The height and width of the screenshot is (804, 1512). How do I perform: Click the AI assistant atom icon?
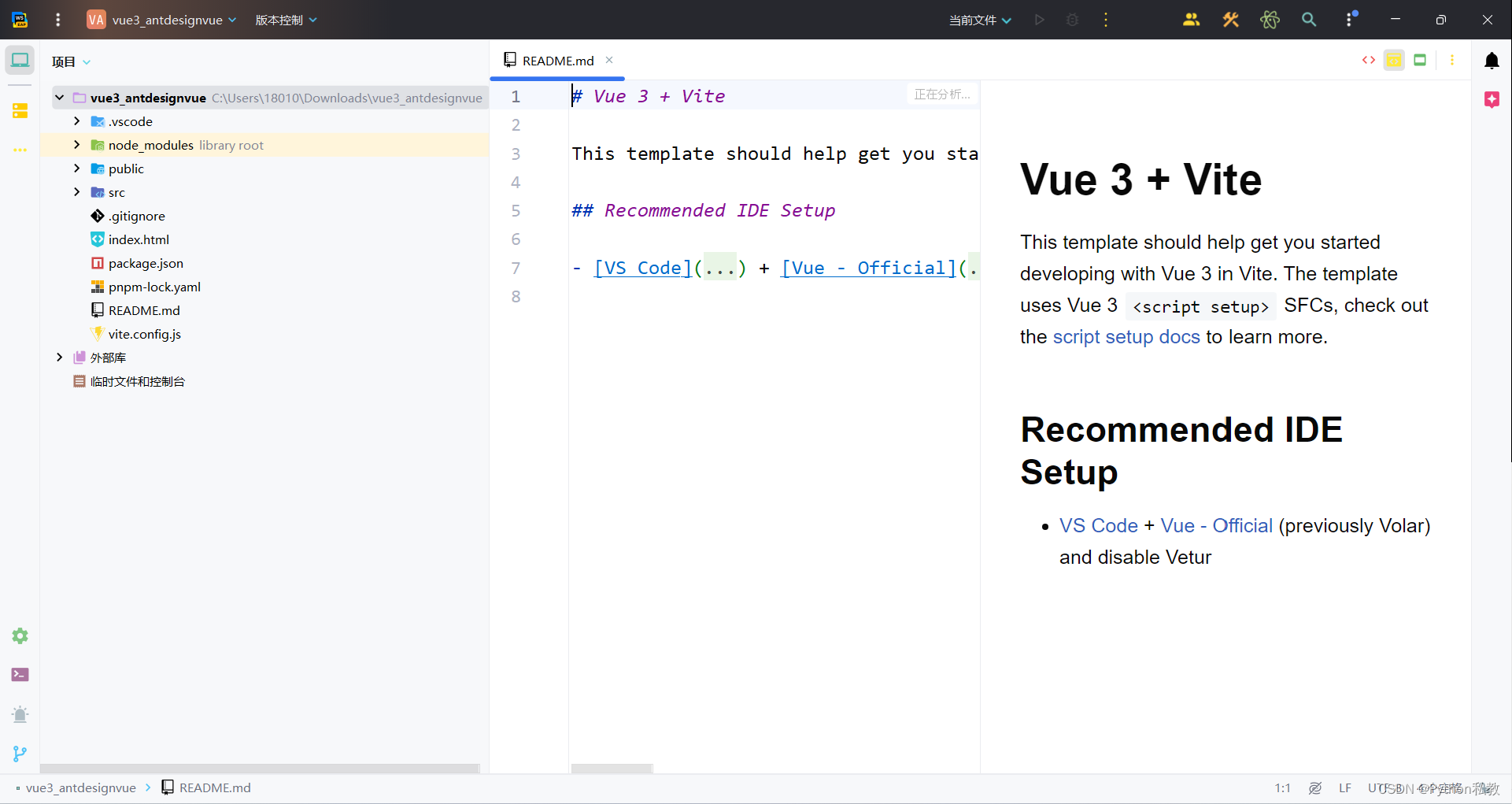1270,20
